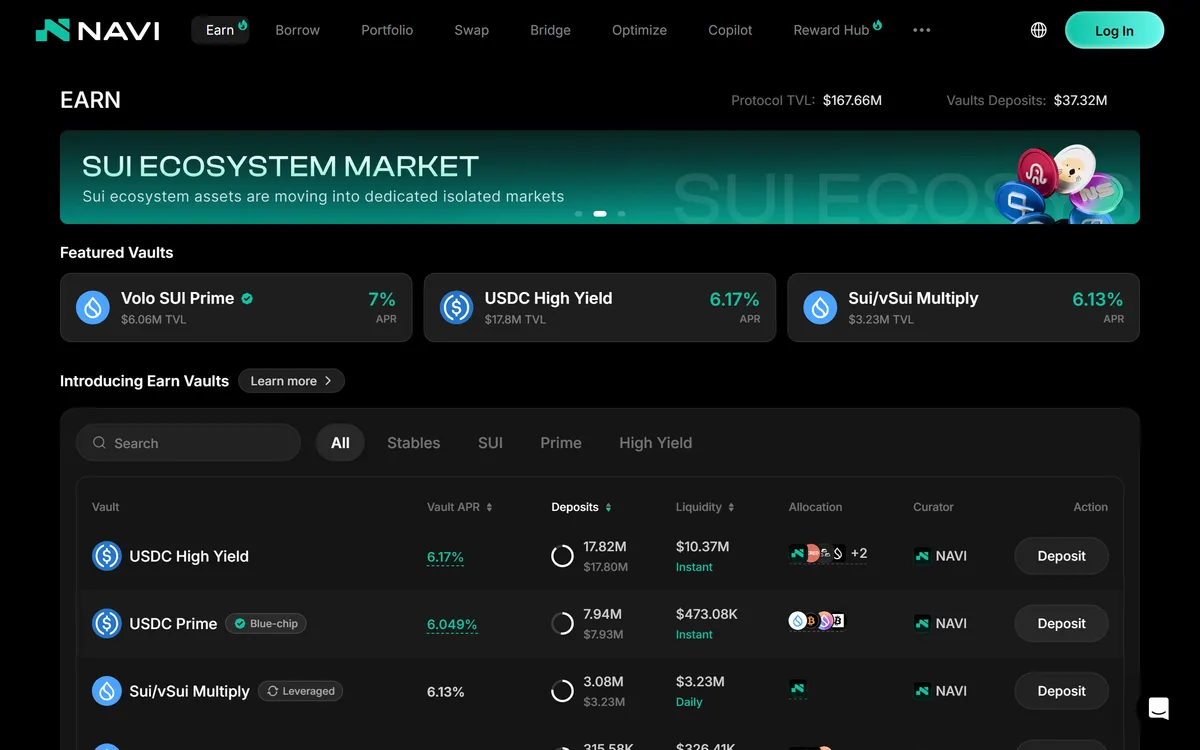This screenshot has height=750, width=1200.
Task: Click the Leveraged badge on Sui/vSui Multiply
Action: click(x=301, y=691)
